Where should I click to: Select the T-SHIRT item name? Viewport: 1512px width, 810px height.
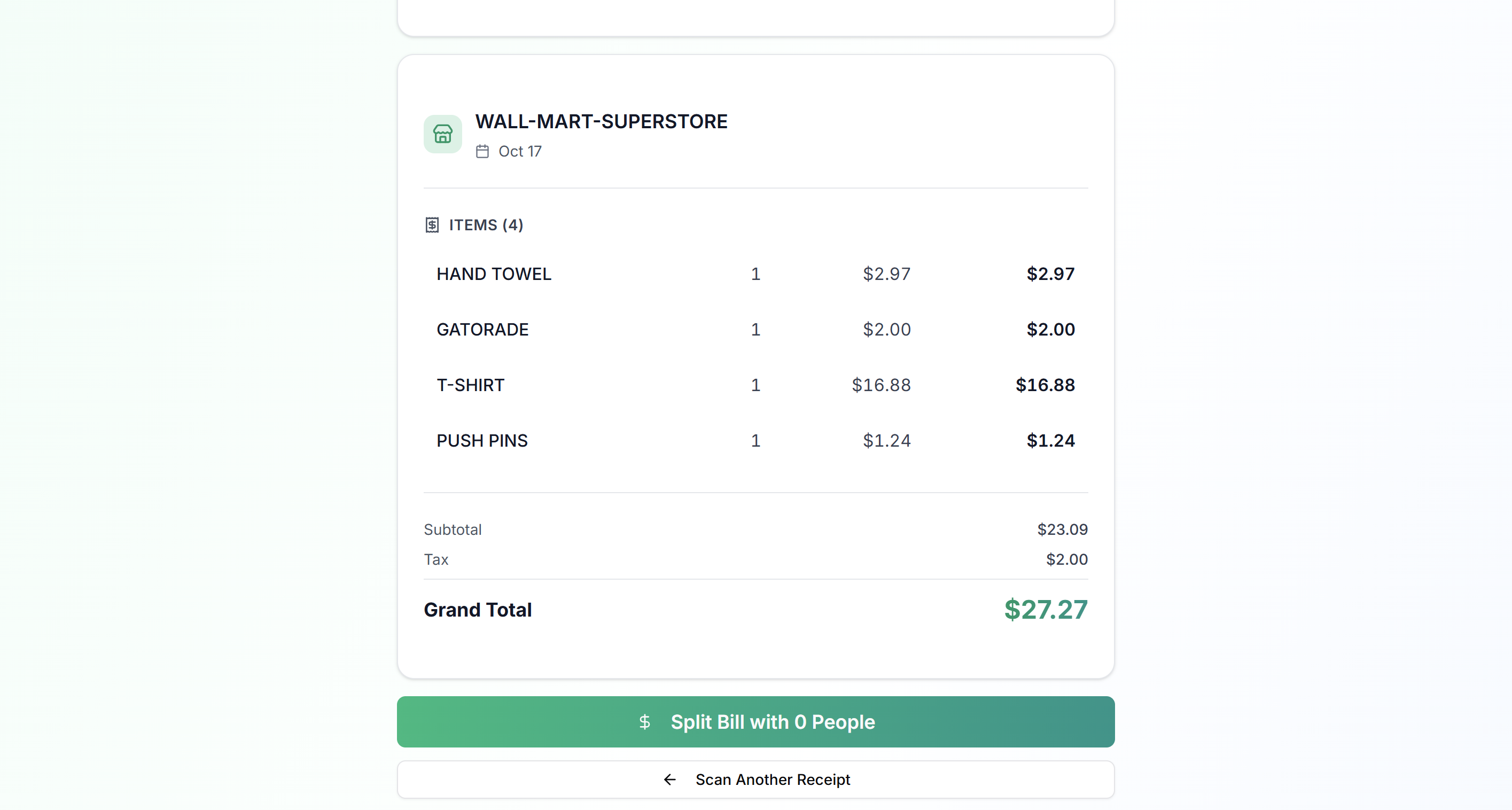coord(470,385)
